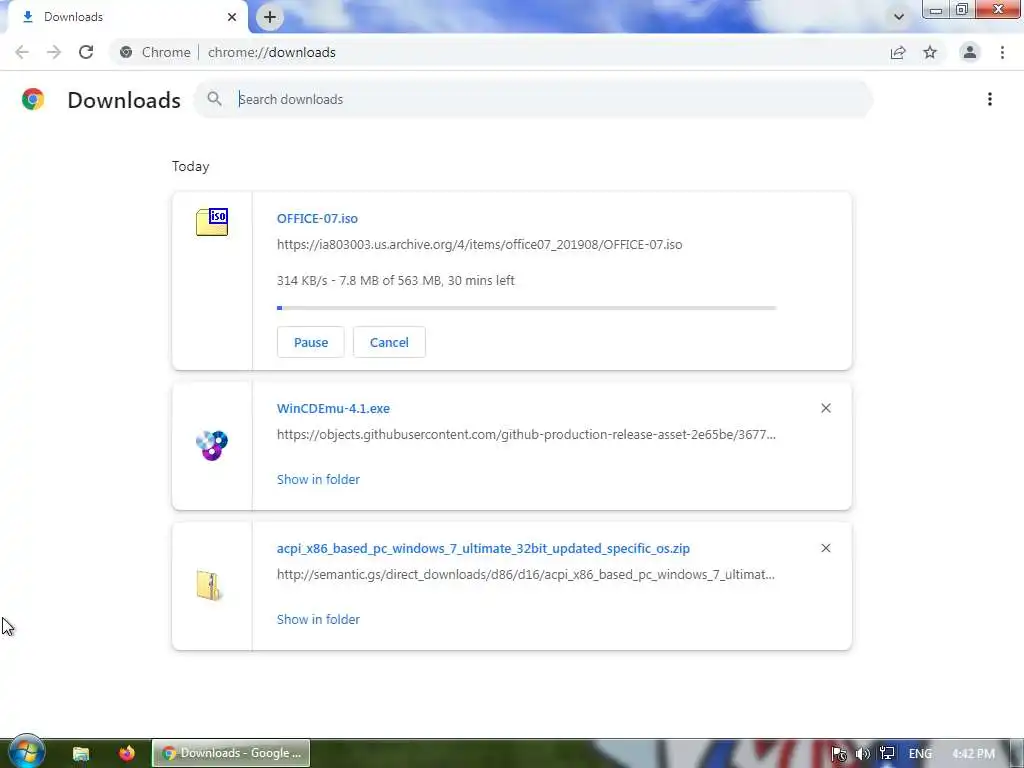Select the Downloads - Google taskbar button
Screen dimensions: 1024x768
[231, 753]
